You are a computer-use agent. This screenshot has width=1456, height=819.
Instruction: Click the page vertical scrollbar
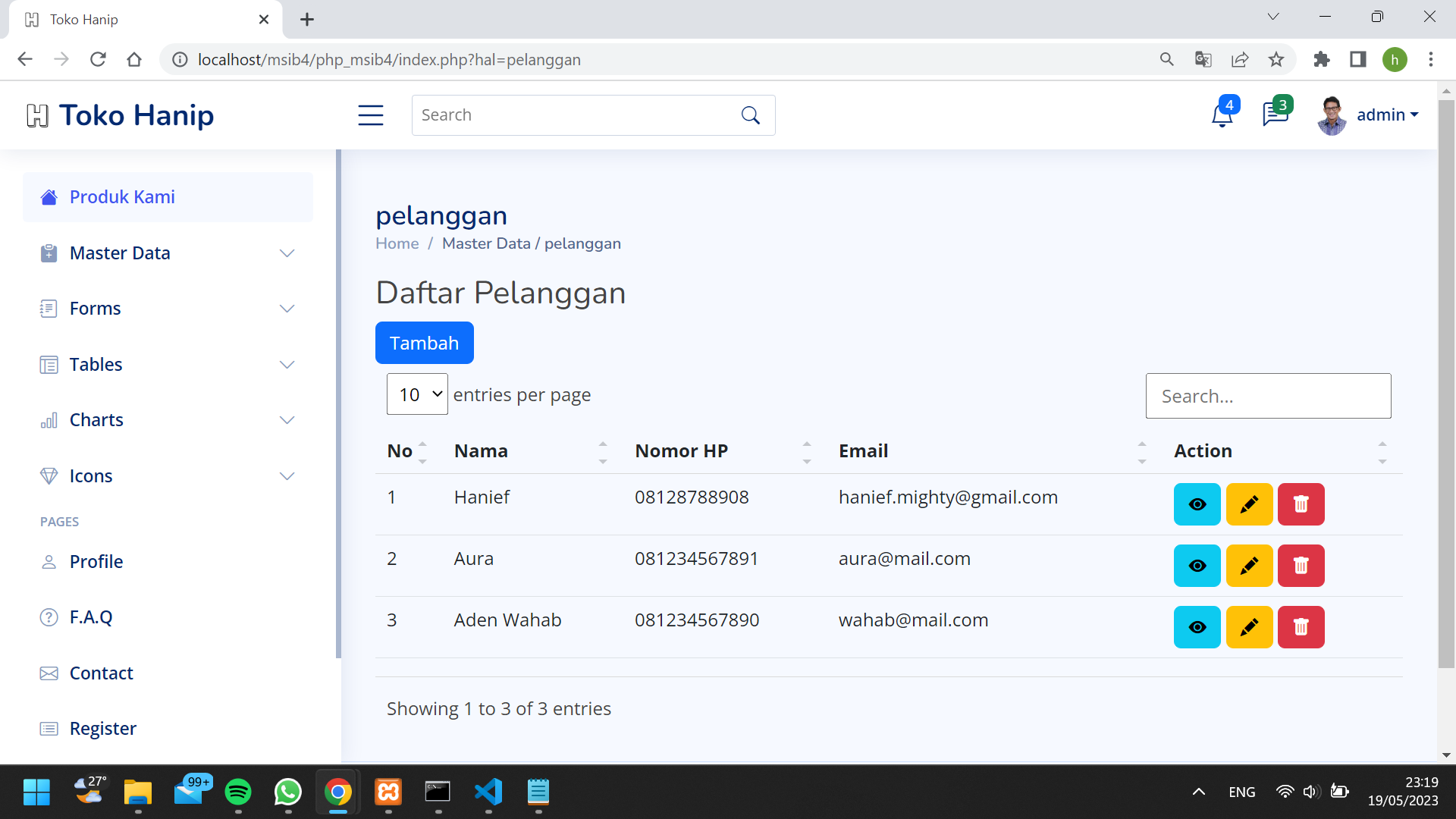[1446, 379]
